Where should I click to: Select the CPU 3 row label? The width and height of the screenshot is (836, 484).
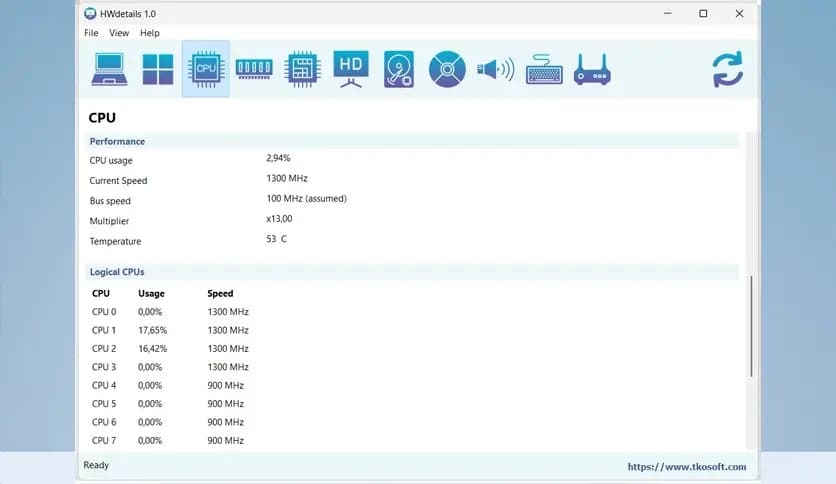pyautogui.click(x=104, y=367)
